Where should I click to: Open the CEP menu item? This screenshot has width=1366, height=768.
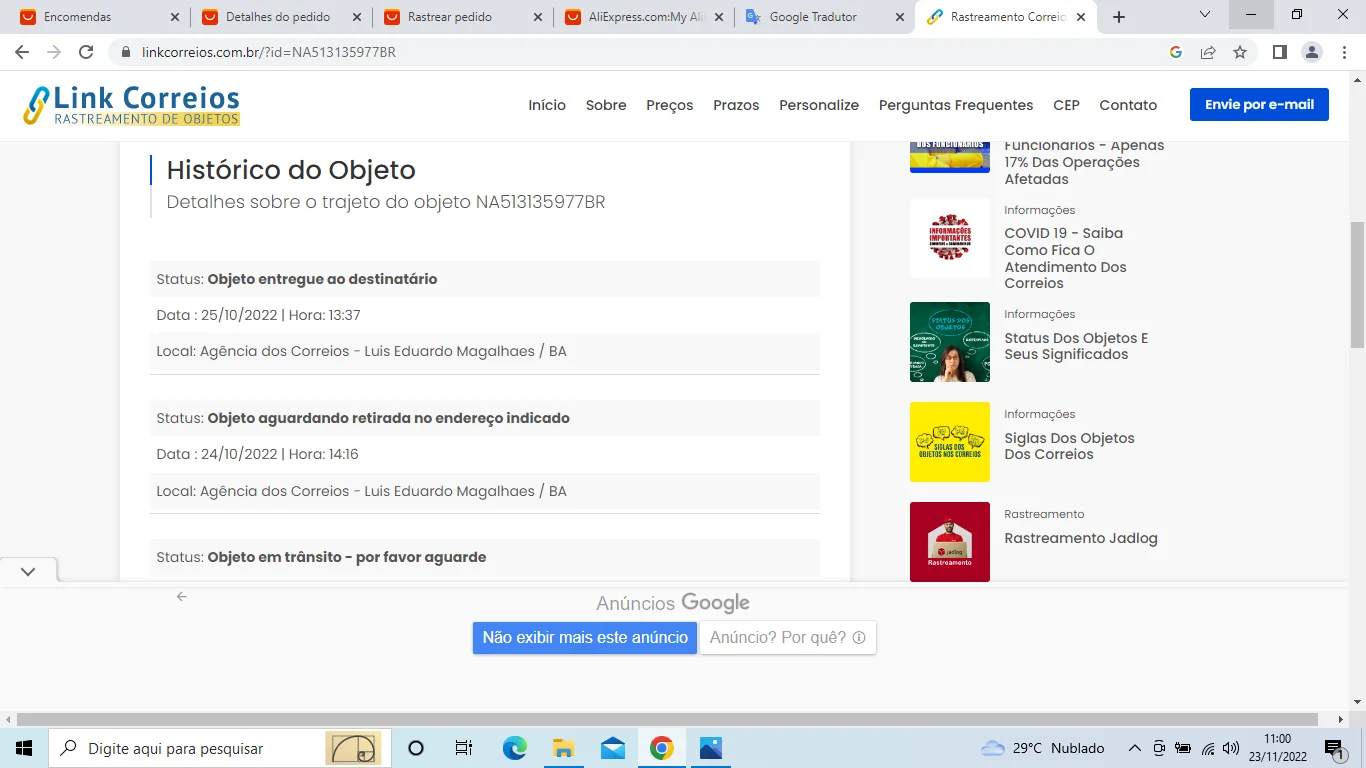point(1066,105)
